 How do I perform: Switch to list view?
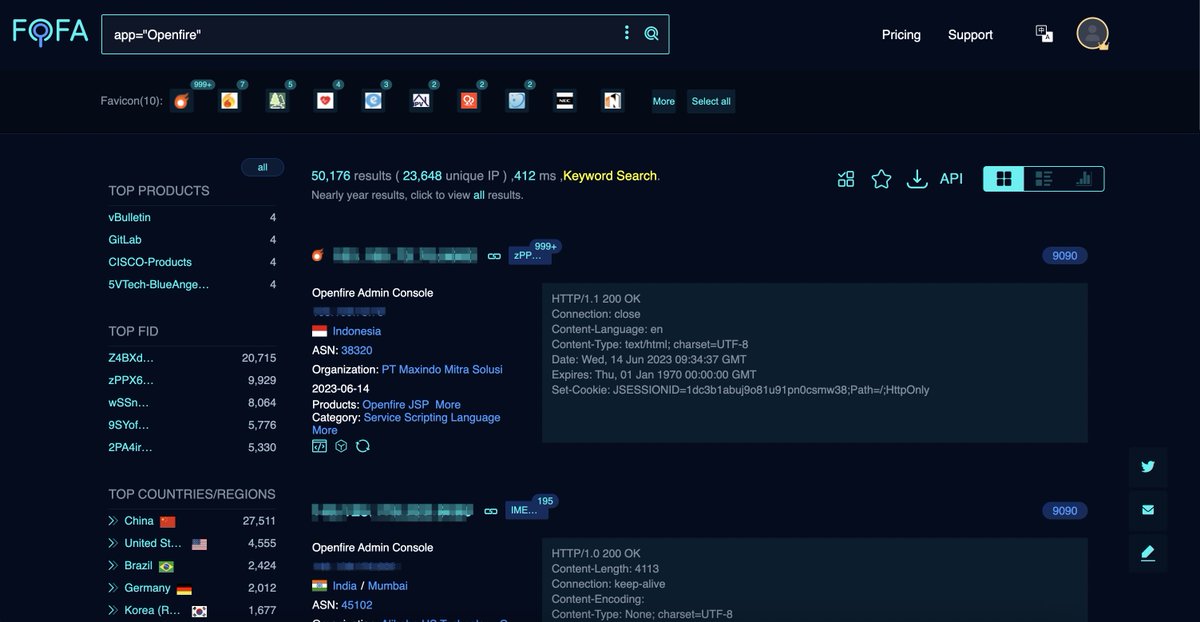click(1044, 179)
